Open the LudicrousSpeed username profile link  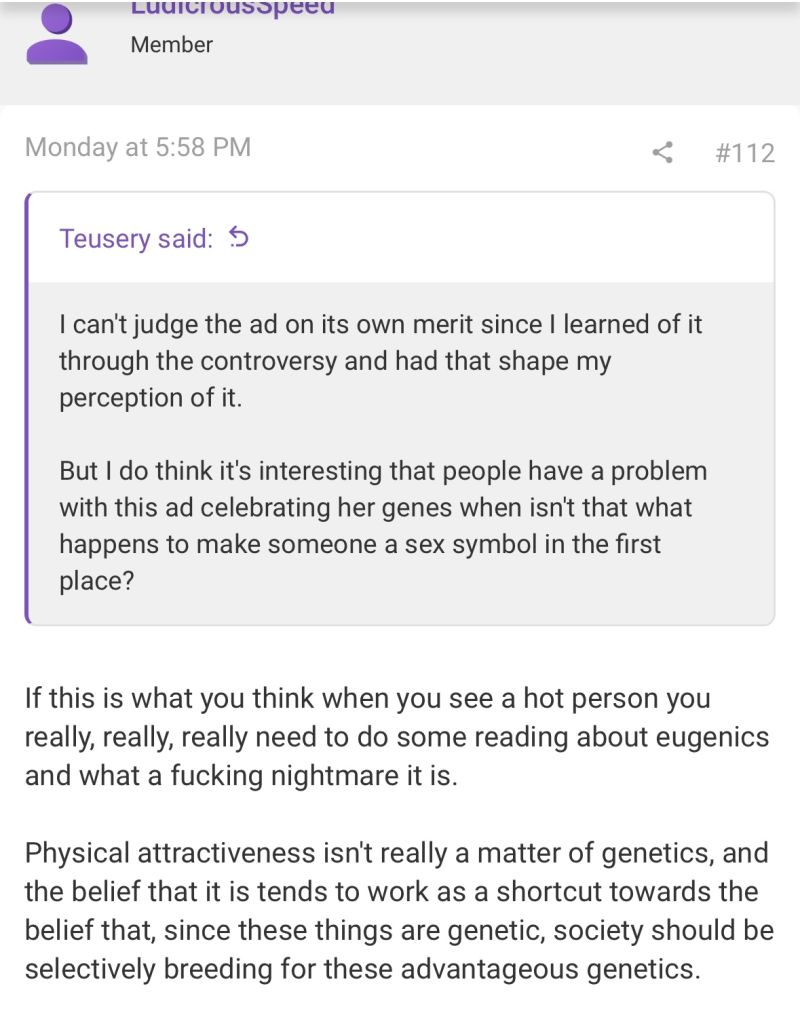pyautogui.click(x=232, y=8)
